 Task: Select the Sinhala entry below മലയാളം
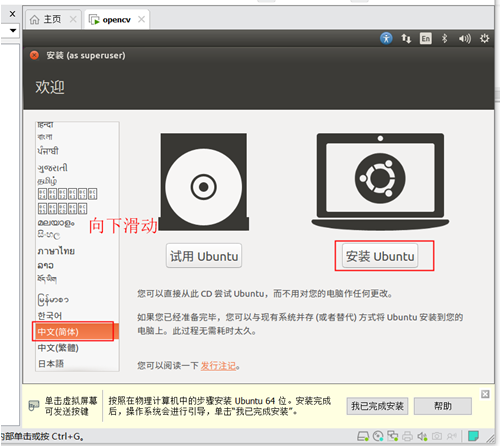tap(77, 235)
